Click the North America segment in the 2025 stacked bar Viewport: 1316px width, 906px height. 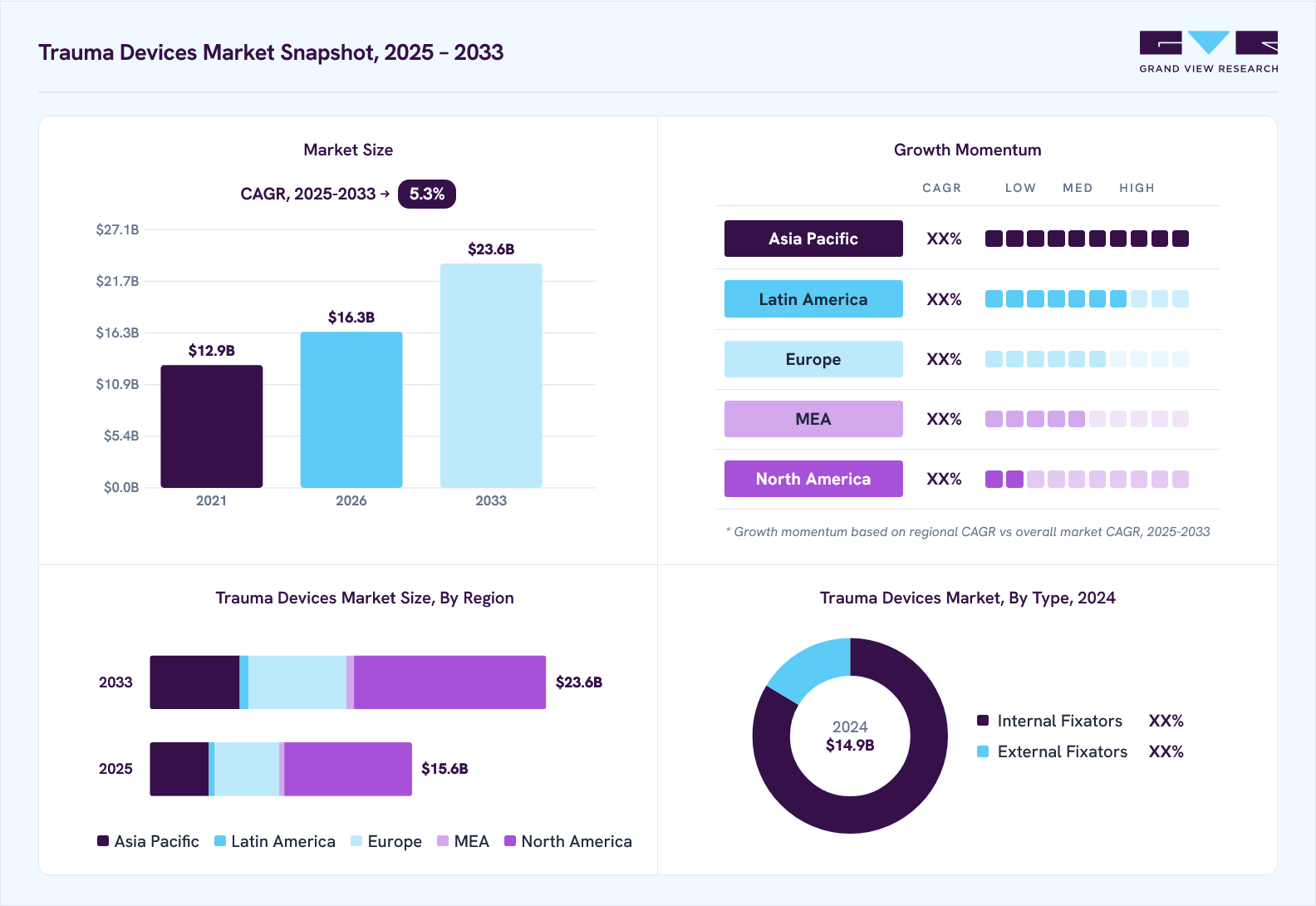pos(348,769)
